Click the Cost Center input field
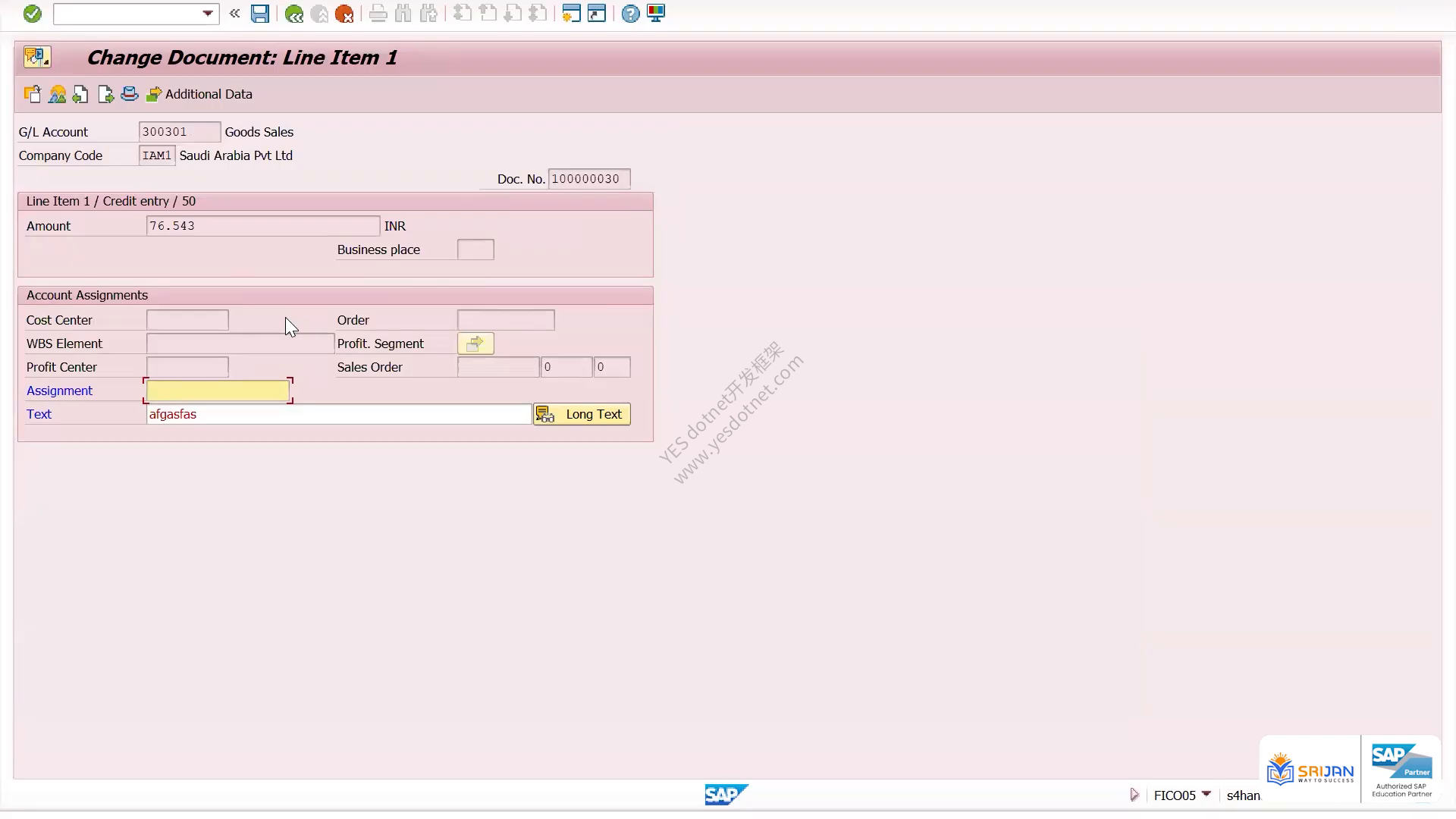 tap(187, 320)
